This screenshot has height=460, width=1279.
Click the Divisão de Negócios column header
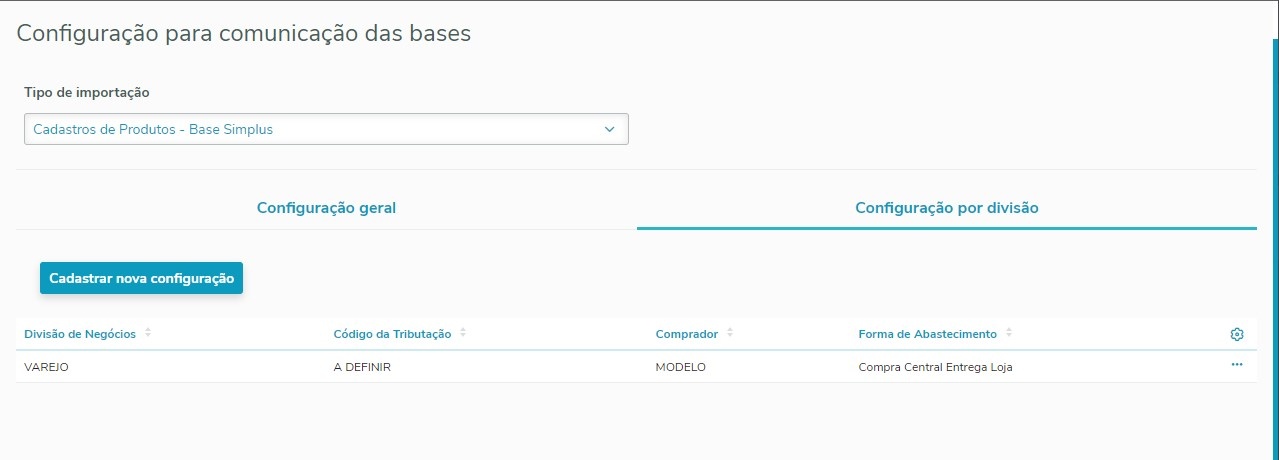(80, 334)
